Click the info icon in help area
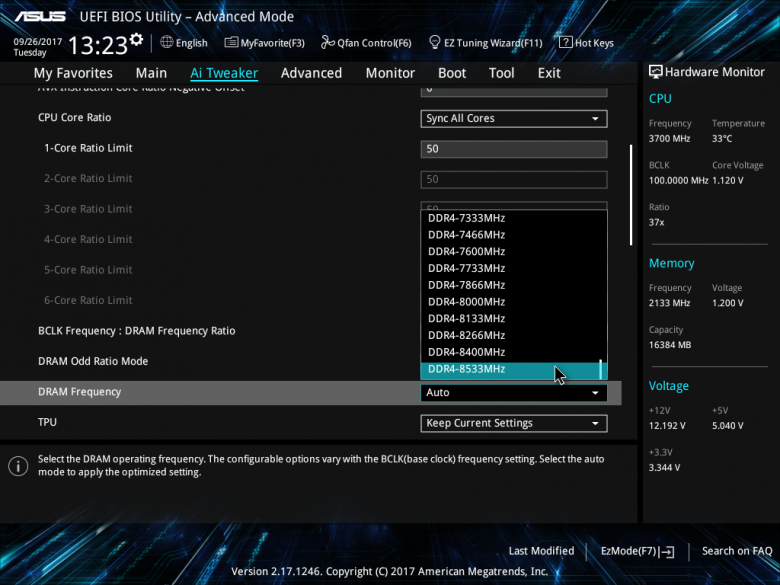 point(18,466)
